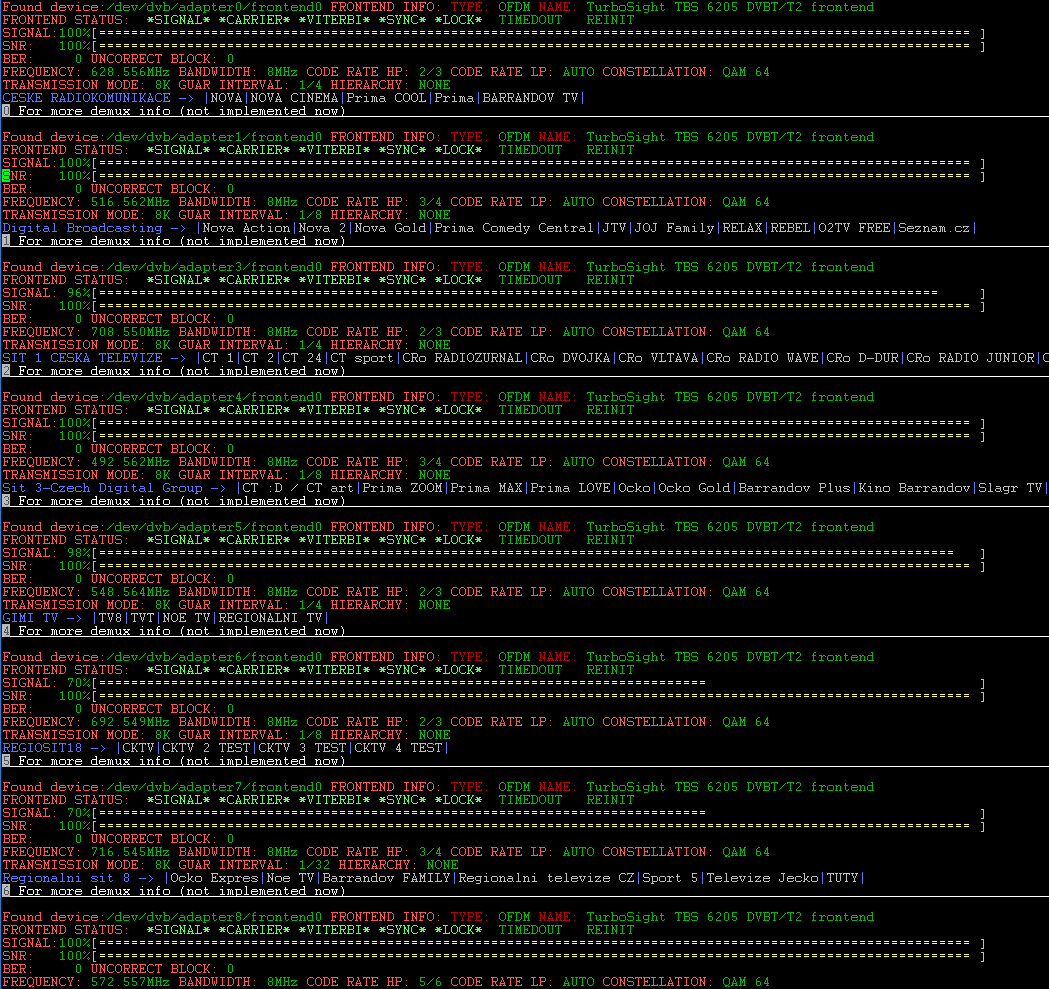This screenshot has height=989, width=1049.
Task: Click the CRo RADIOZURNAL station
Action: click(x=462, y=358)
